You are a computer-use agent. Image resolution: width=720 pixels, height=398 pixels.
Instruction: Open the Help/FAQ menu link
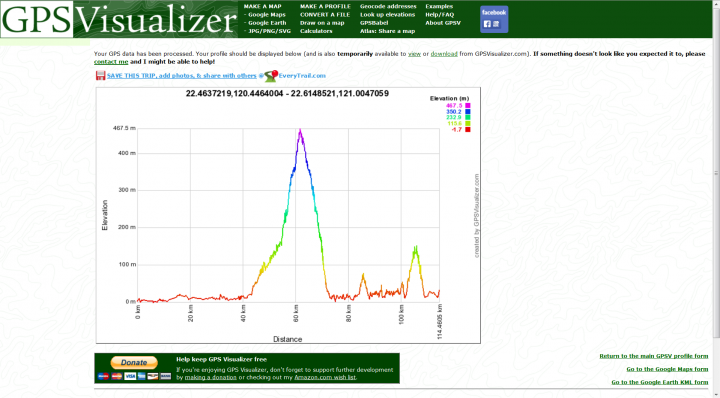pyautogui.click(x=439, y=15)
